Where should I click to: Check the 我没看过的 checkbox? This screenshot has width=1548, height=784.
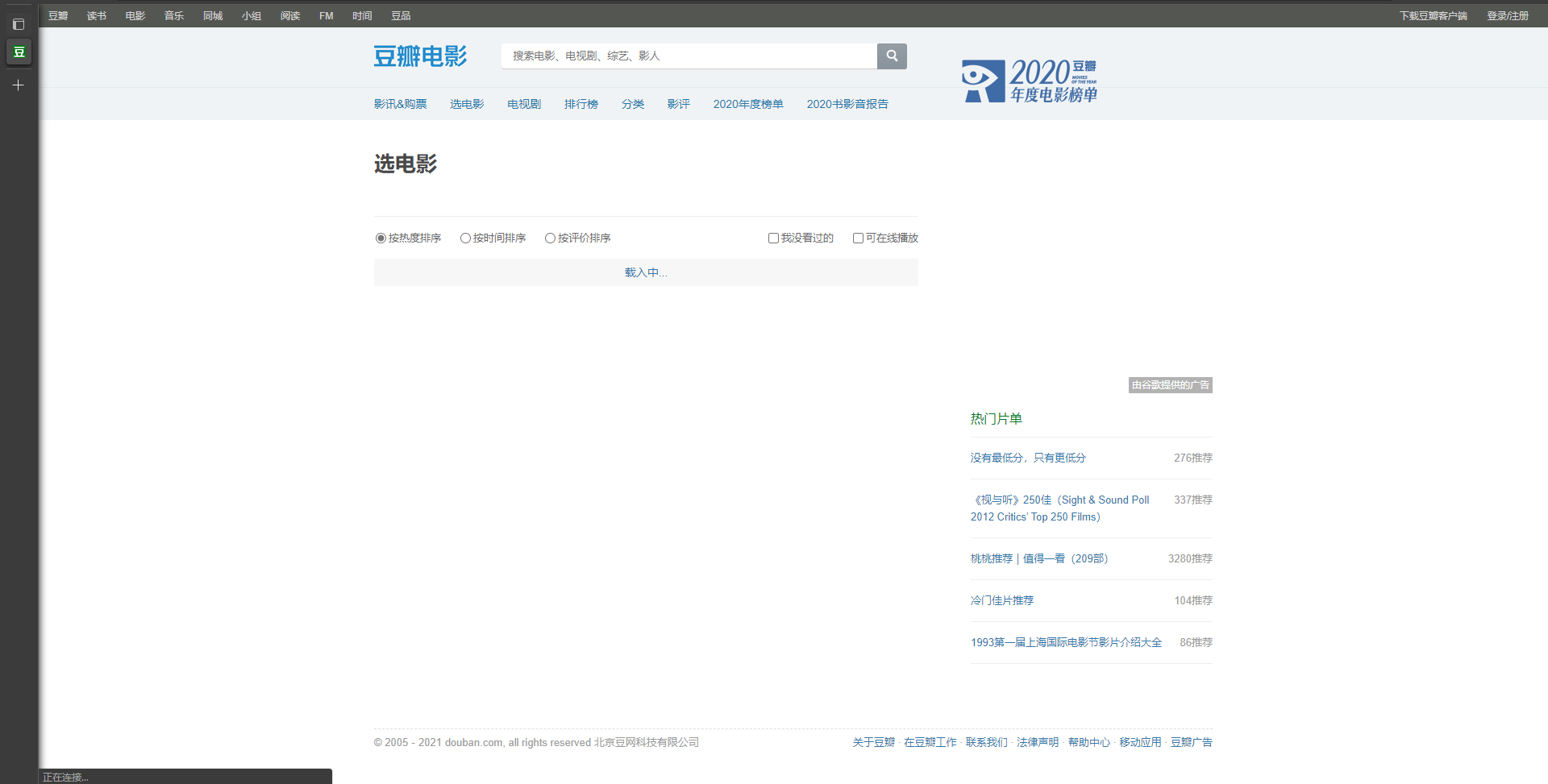pos(773,238)
